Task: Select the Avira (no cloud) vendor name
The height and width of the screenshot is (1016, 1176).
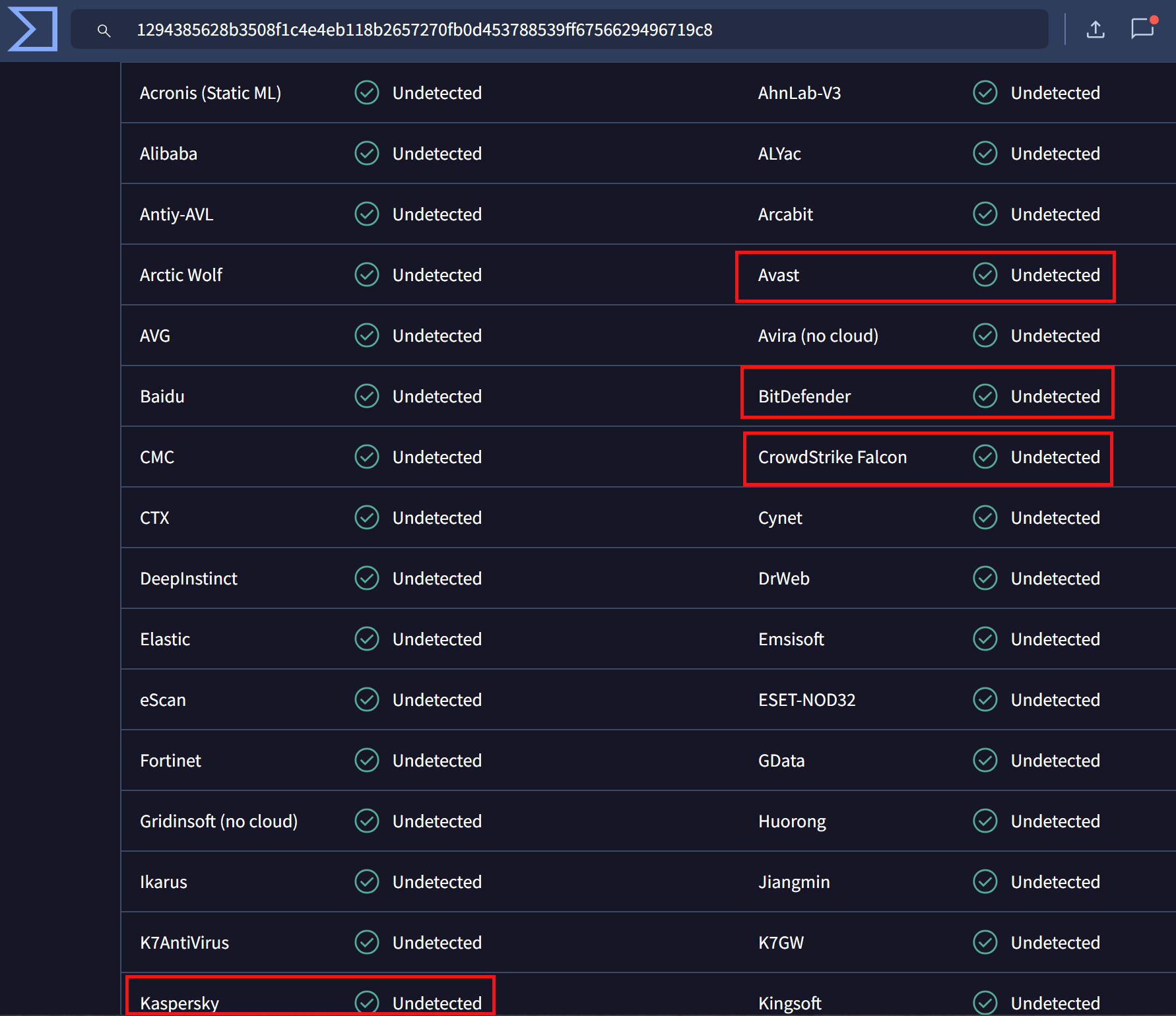Action: [818, 336]
